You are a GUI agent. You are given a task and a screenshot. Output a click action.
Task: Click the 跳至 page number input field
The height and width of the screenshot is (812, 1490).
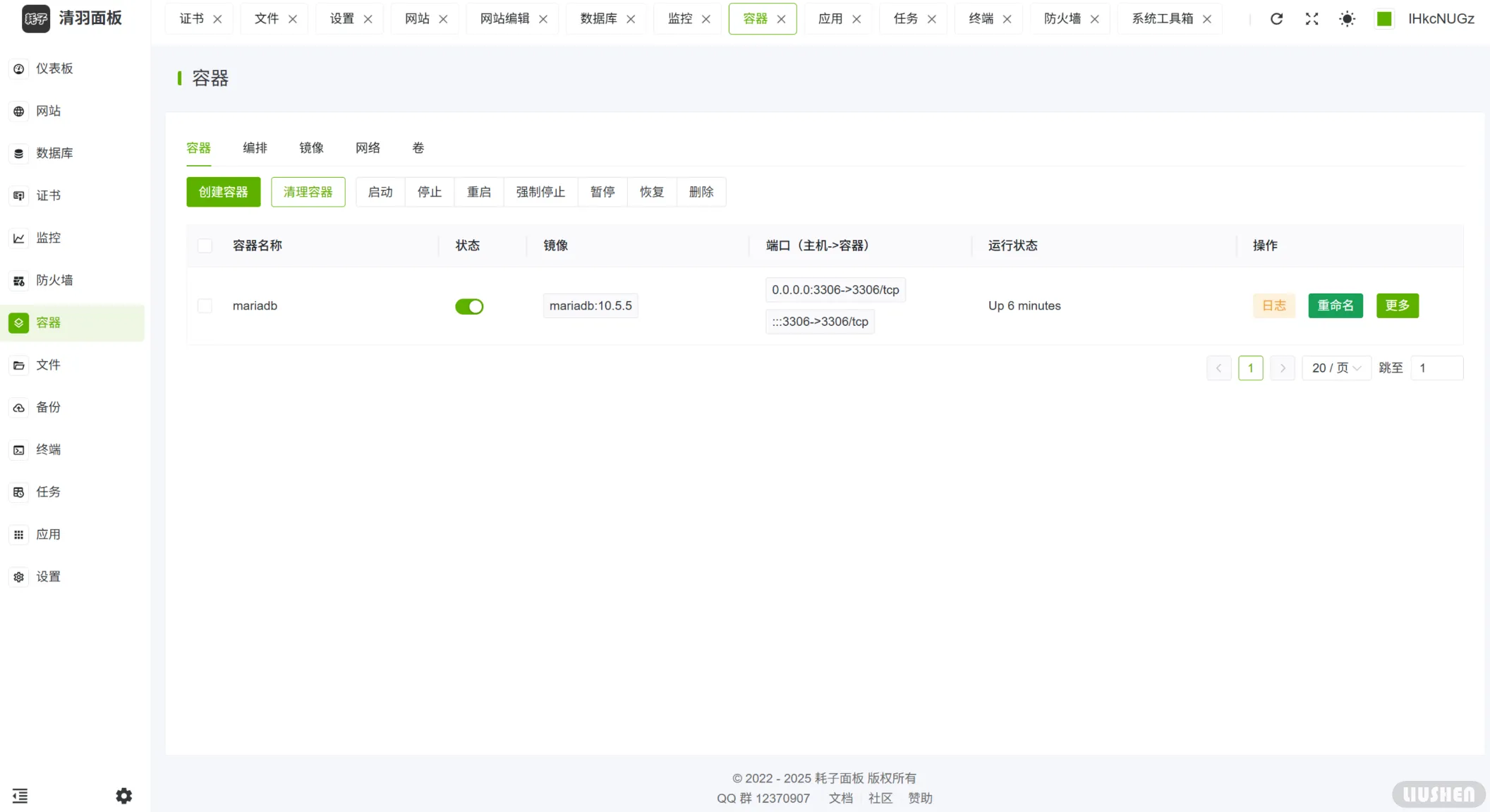[1436, 368]
